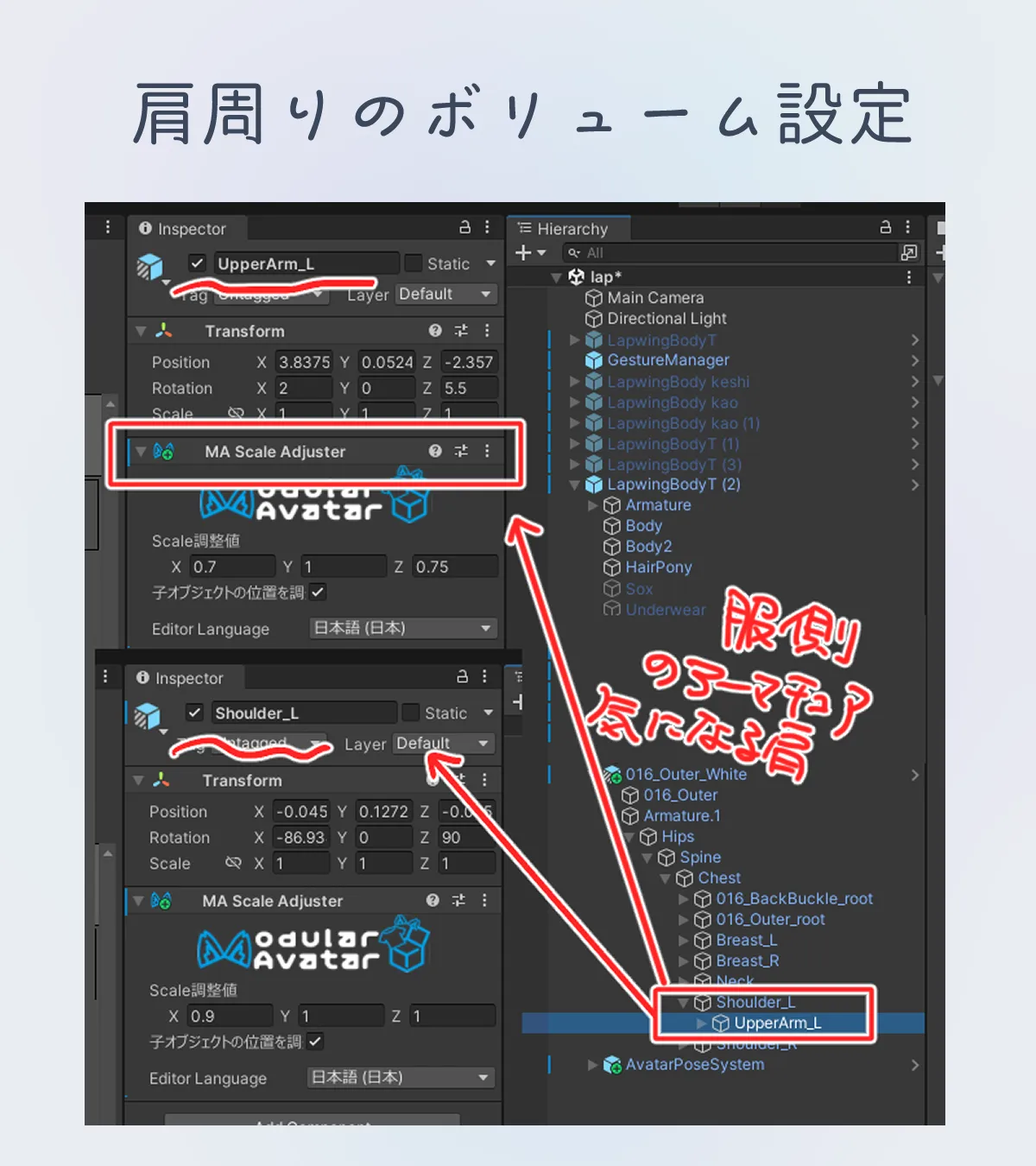Image resolution: width=1036 pixels, height=1166 pixels.
Task: Click the help icon on Shoulder_L's MA Scale Adjuster
Action: tap(433, 901)
